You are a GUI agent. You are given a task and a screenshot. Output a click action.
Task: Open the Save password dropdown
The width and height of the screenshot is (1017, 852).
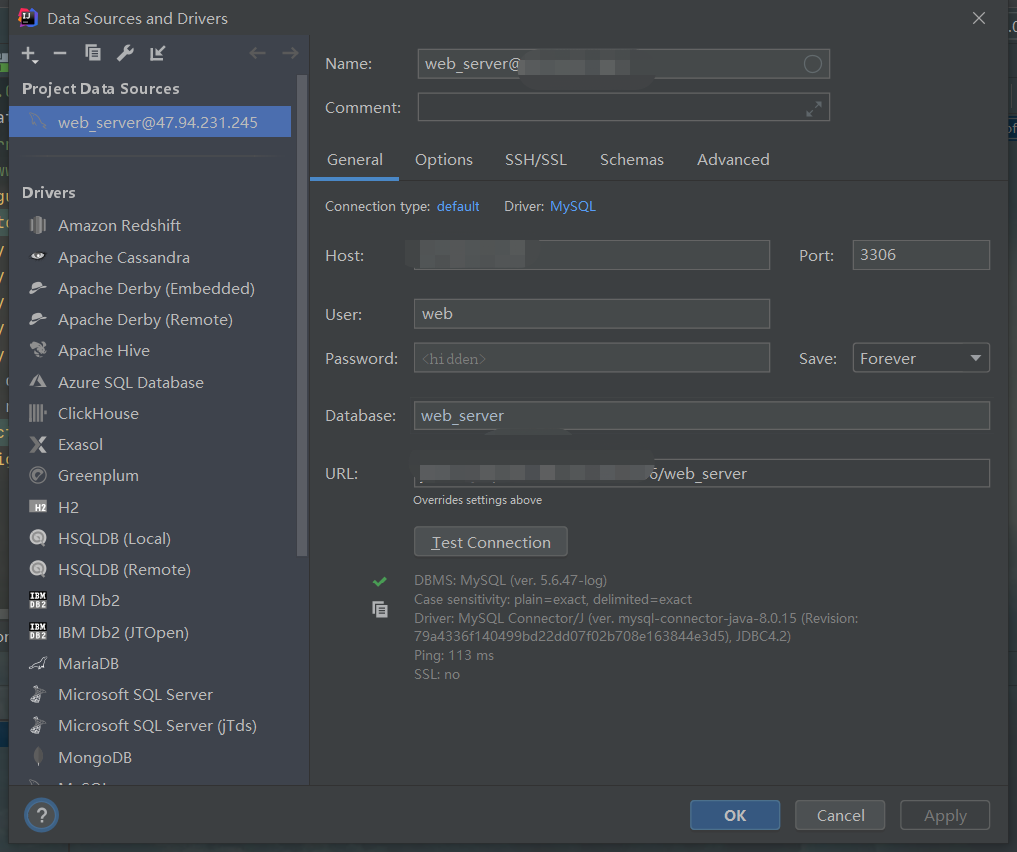point(921,358)
